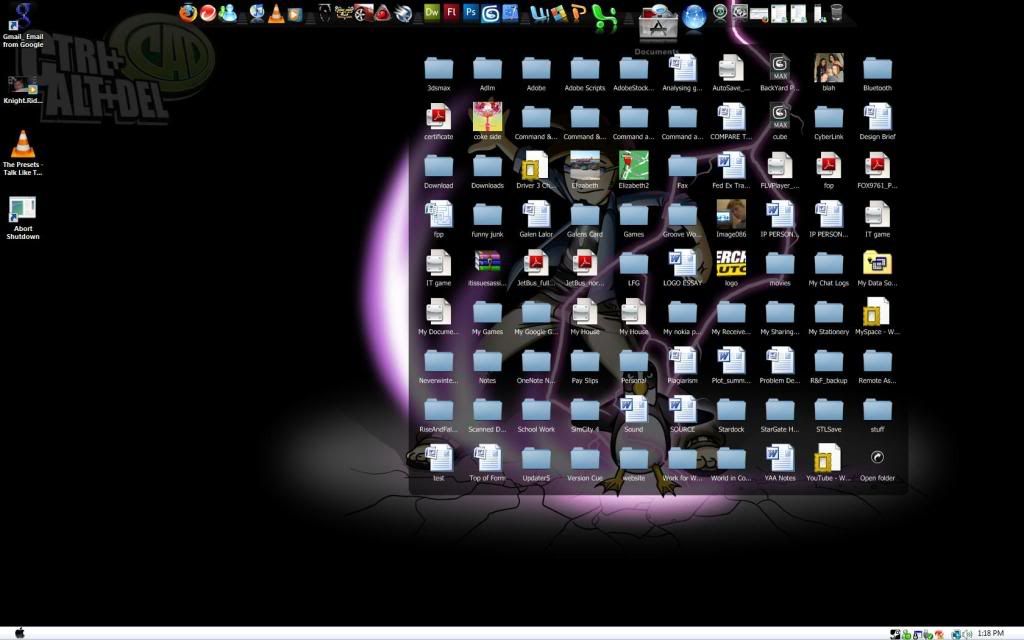This screenshot has width=1024, height=640.
Task: Open the movies folder
Action: (780, 270)
